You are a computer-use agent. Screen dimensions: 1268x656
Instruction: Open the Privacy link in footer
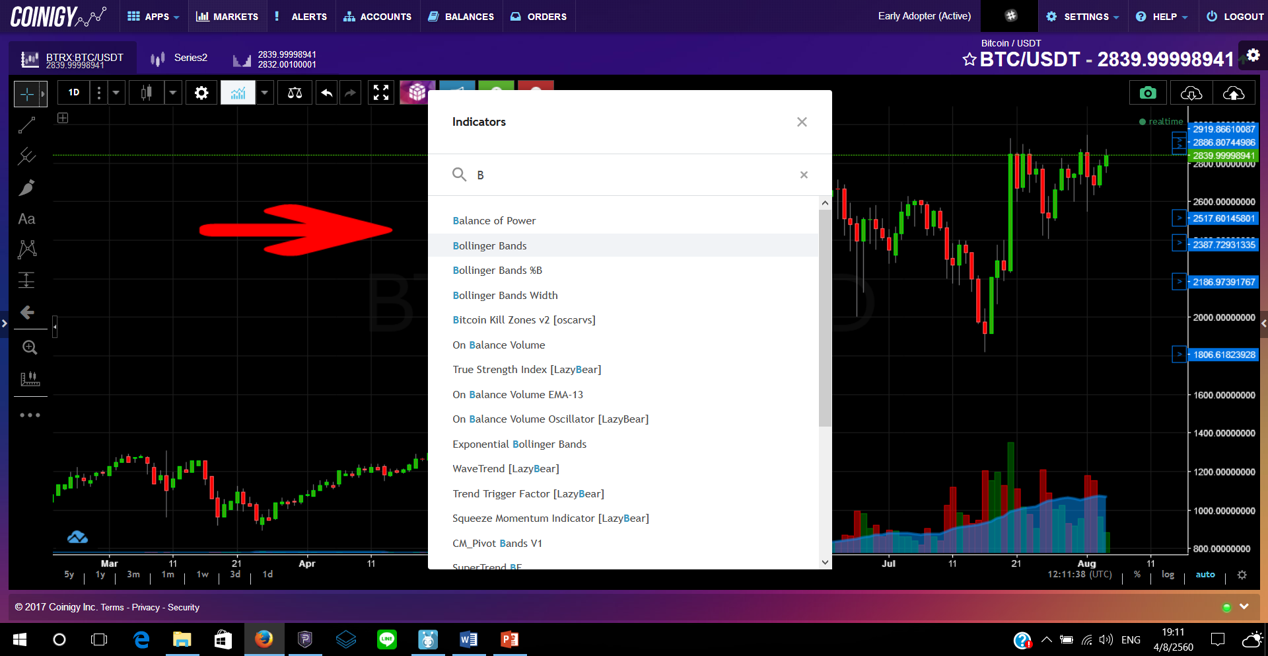(x=145, y=607)
